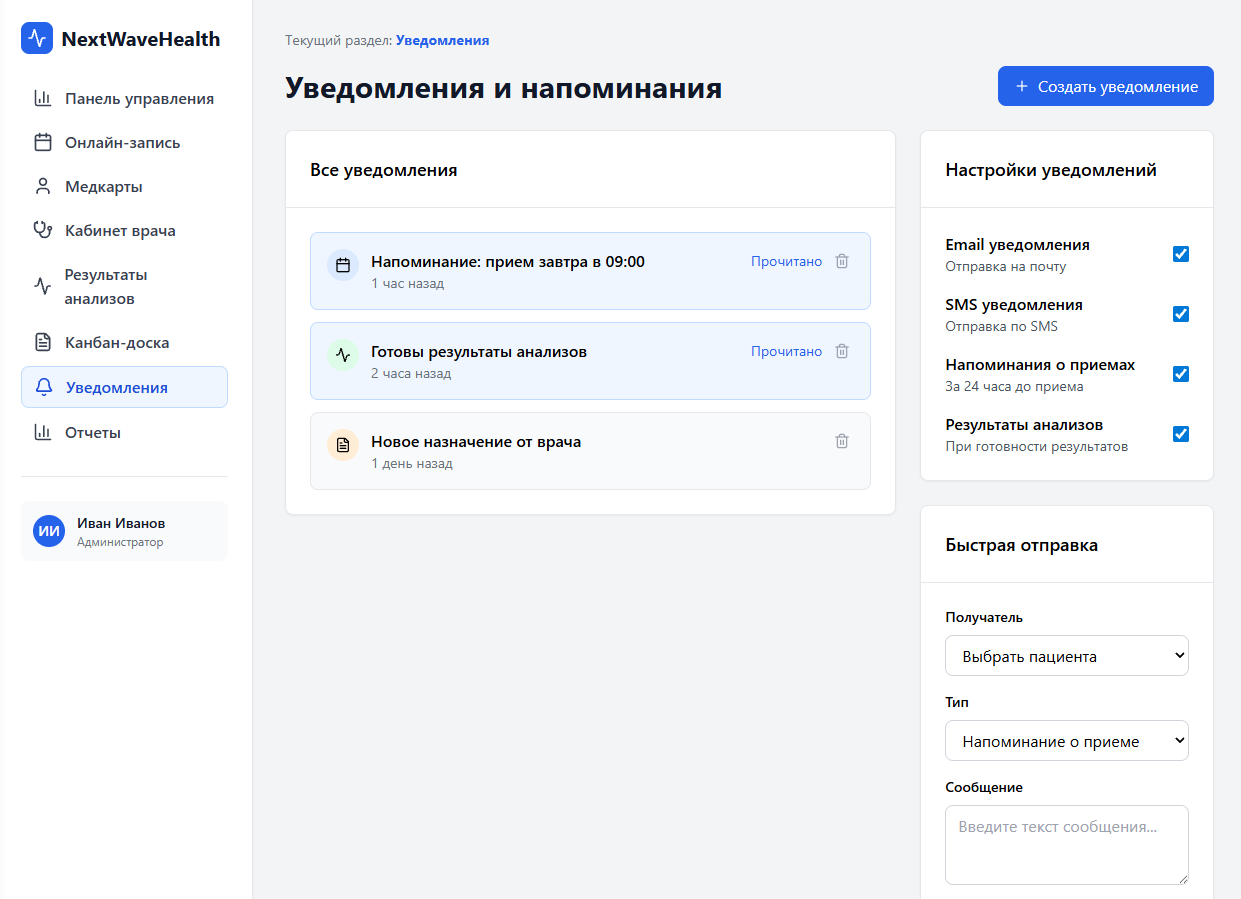Disable Email уведомления checkbox

(x=1181, y=254)
